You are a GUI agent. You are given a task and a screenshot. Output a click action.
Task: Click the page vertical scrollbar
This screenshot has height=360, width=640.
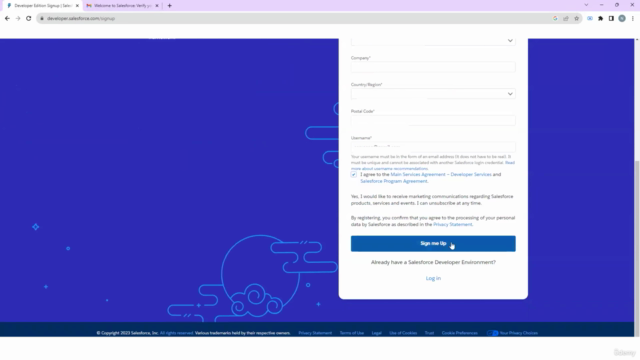637,248
